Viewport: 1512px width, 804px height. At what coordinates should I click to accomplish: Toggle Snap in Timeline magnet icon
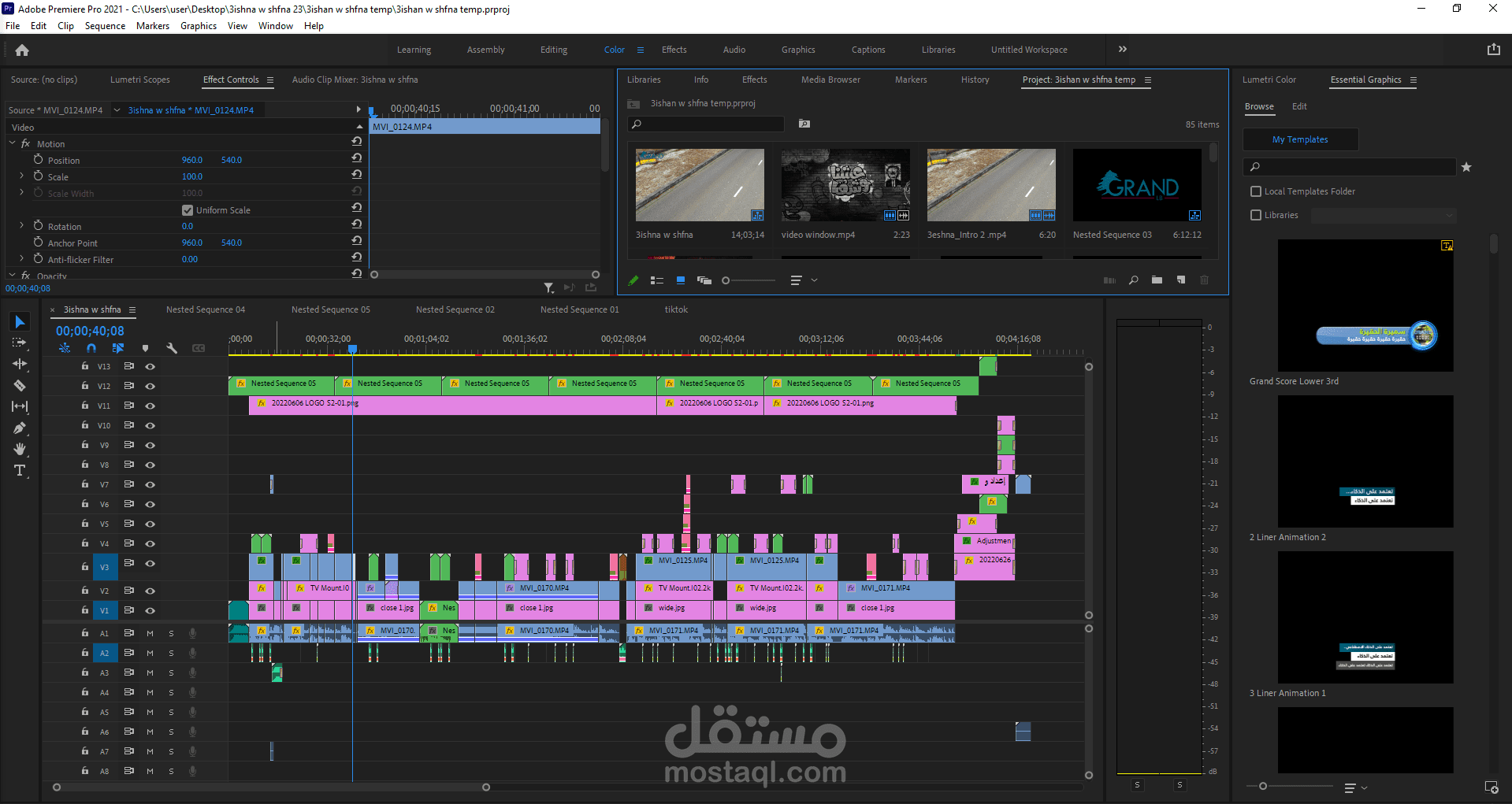coord(91,348)
